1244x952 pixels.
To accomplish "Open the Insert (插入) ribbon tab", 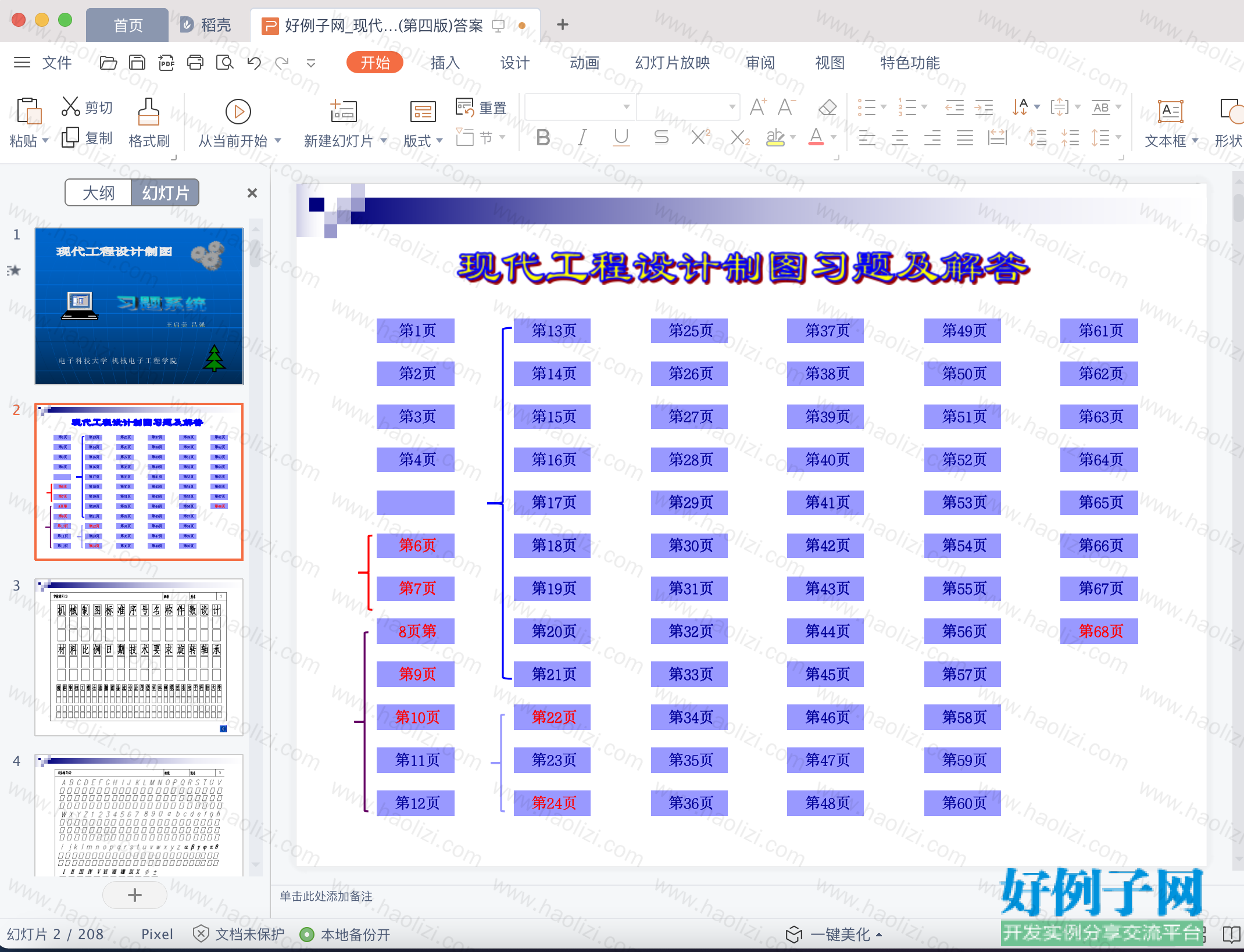I will (445, 63).
